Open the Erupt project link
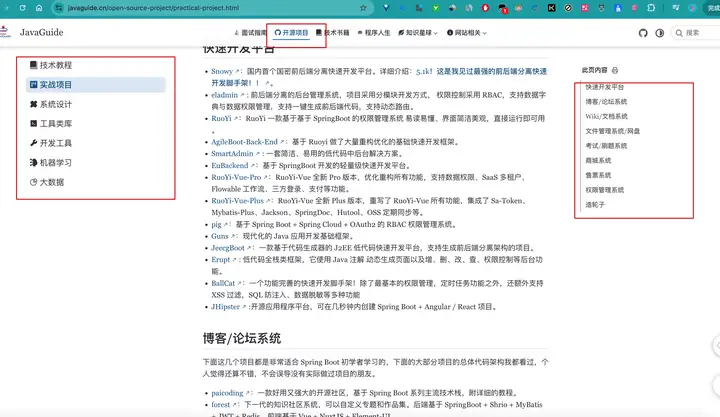 click(x=224, y=259)
